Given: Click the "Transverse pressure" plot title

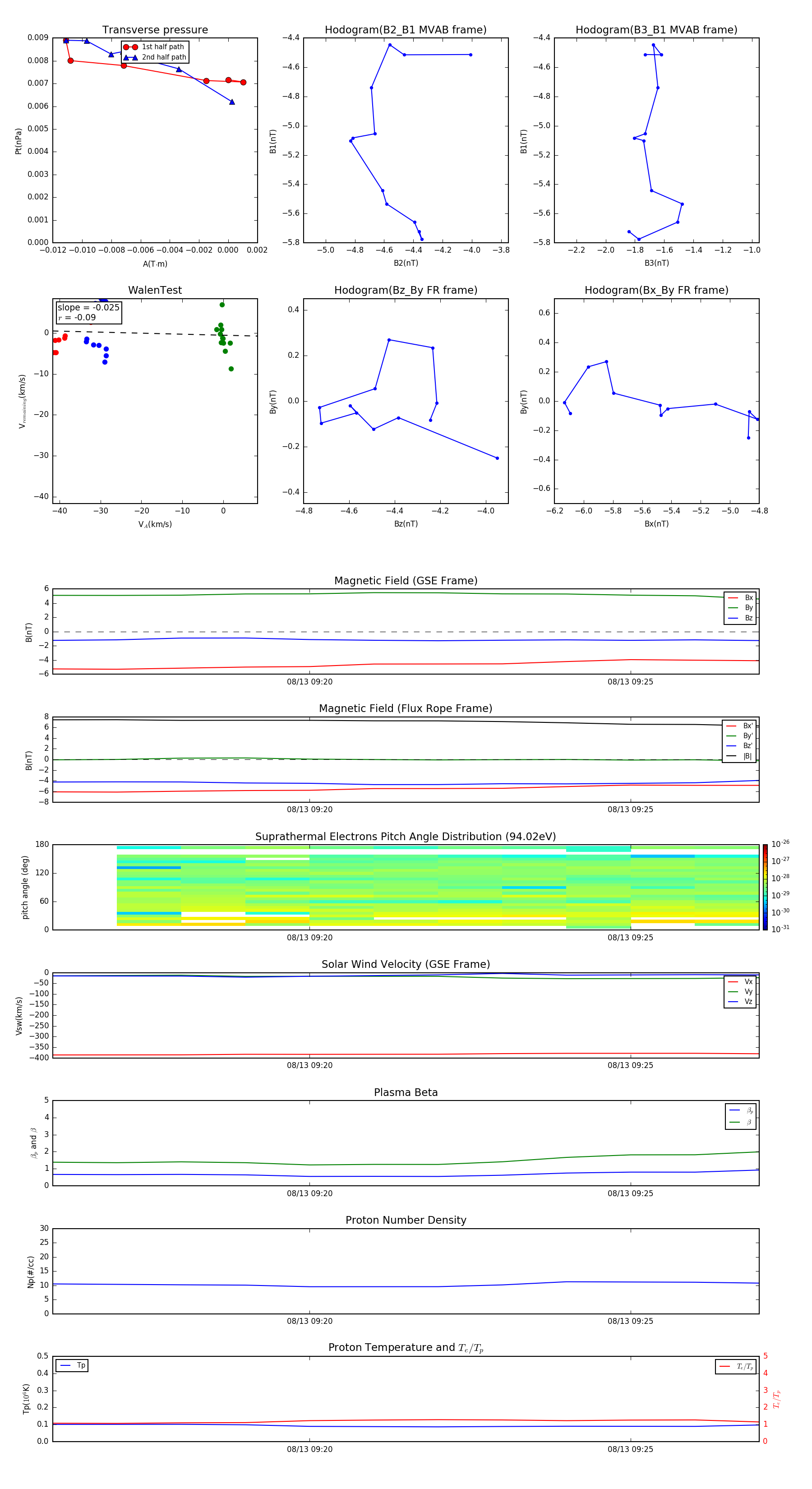Looking at the screenshot, I should pyautogui.click(x=155, y=30).
